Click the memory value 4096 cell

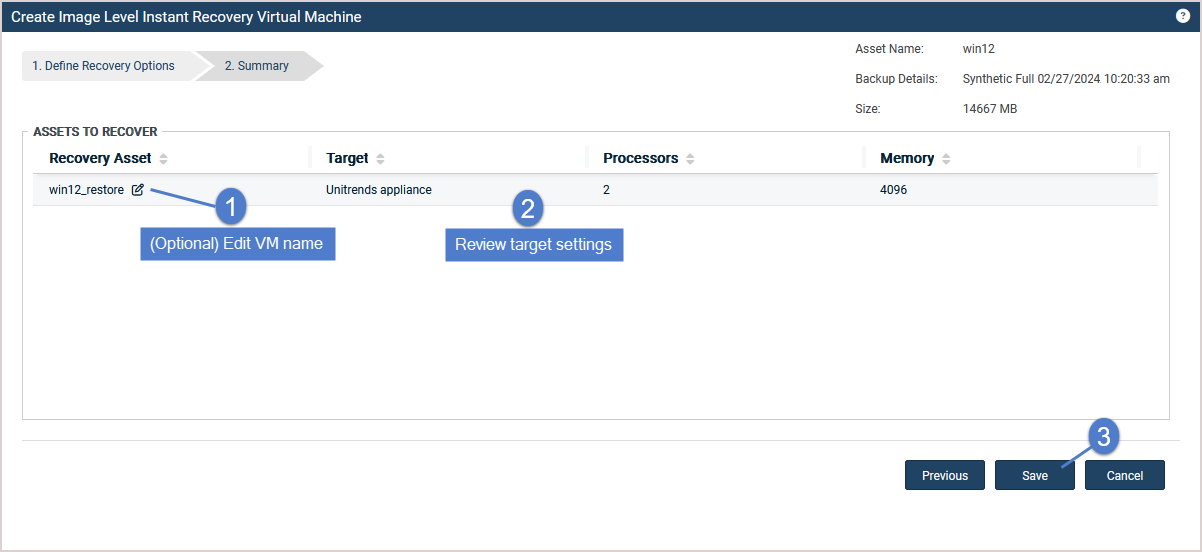tap(894, 189)
